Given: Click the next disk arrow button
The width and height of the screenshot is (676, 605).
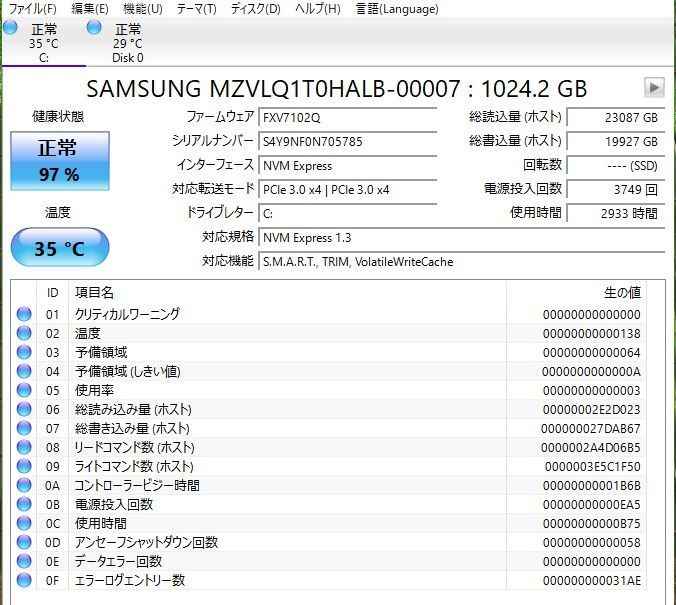Looking at the screenshot, I should (654, 88).
